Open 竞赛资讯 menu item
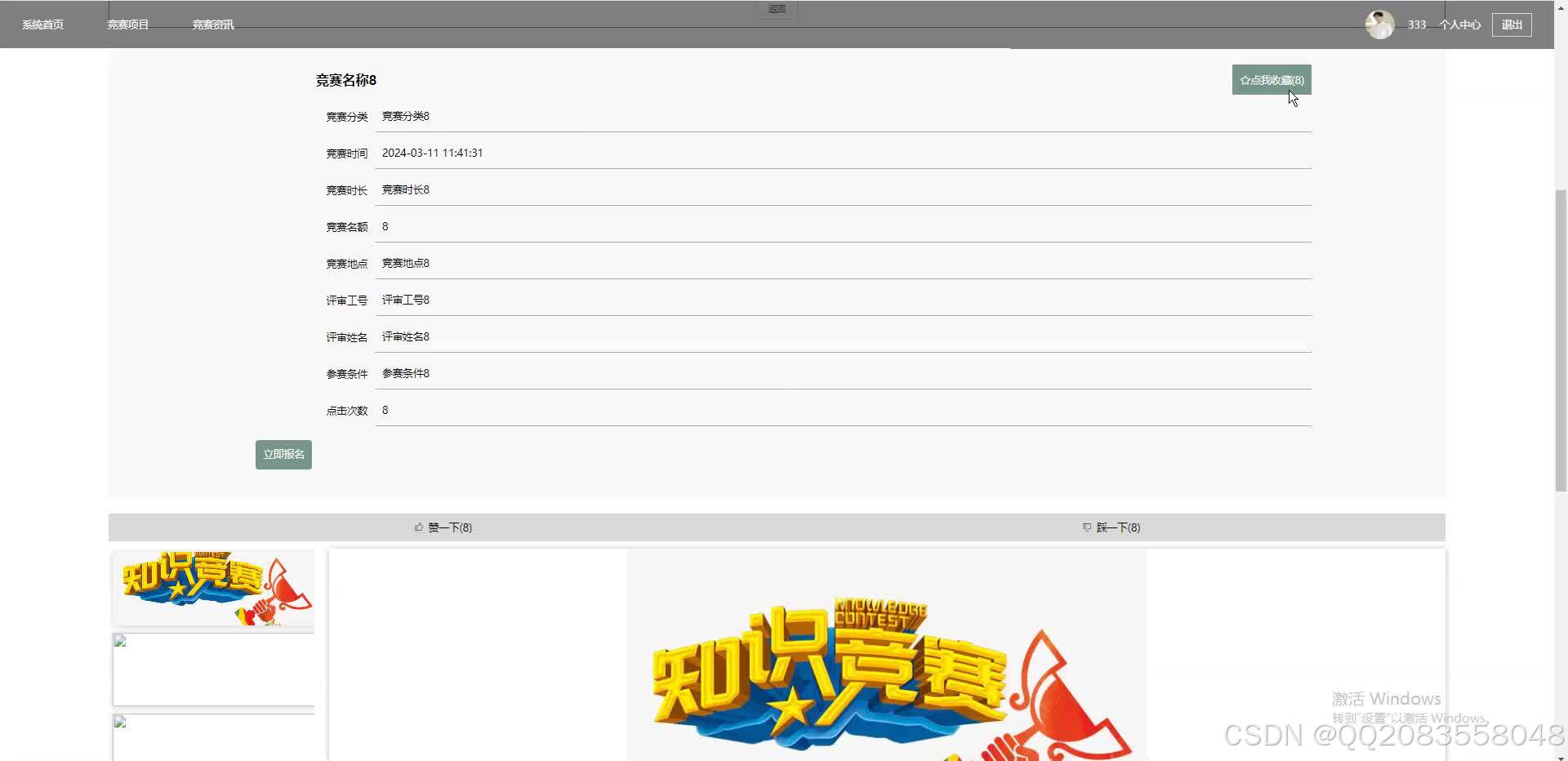This screenshot has height=761, width=1568. pyautogui.click(x=213, y=24)
